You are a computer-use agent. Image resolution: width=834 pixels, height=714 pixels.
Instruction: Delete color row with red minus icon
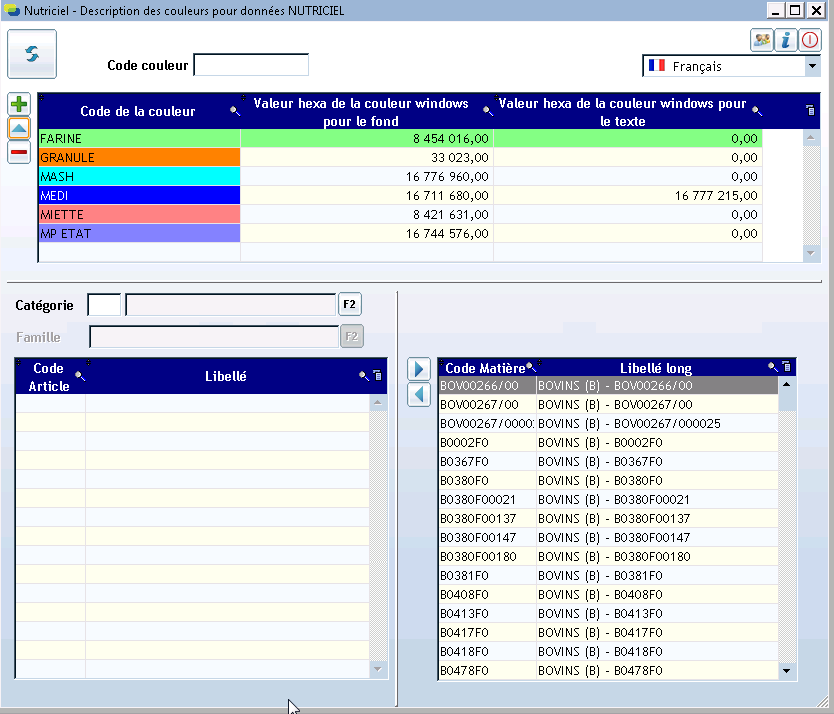(19, 153)
